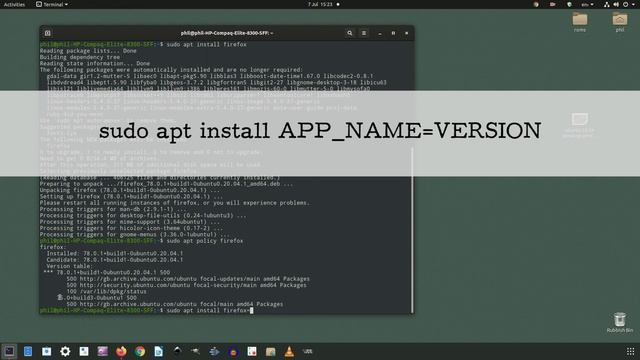Click the 'Processing triggers for gnome-menus' line
640x360 pixels.
coord(135,235)
